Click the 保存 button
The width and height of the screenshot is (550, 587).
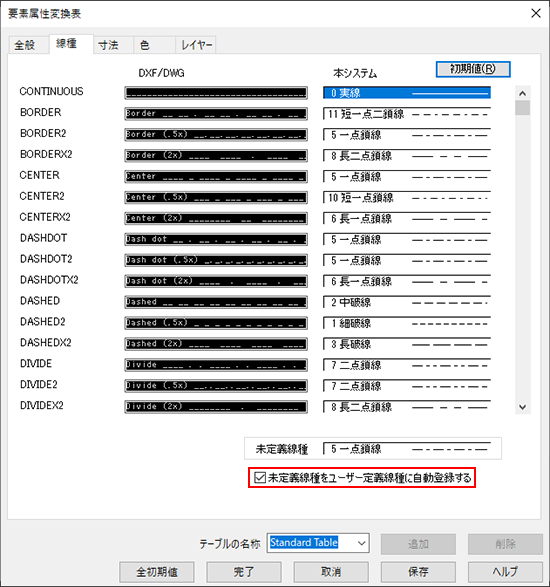click(x=418, y=572)
